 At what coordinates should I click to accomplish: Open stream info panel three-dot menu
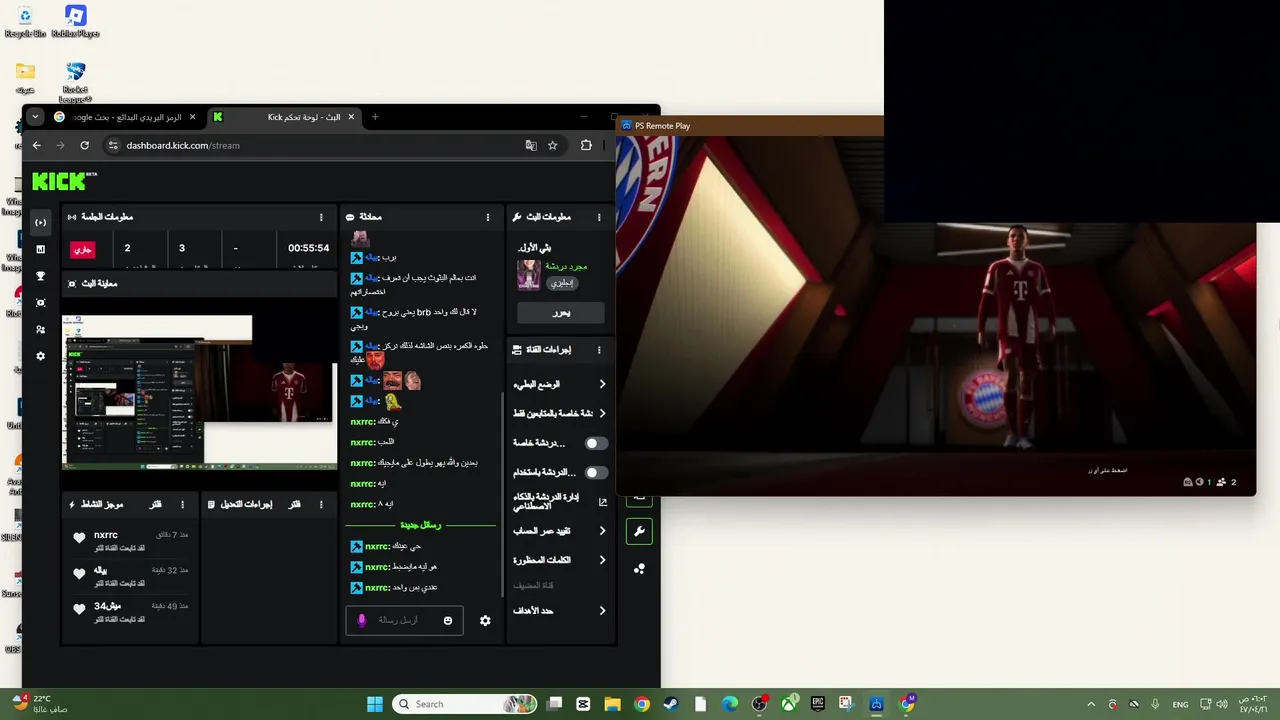click(599, 217)
